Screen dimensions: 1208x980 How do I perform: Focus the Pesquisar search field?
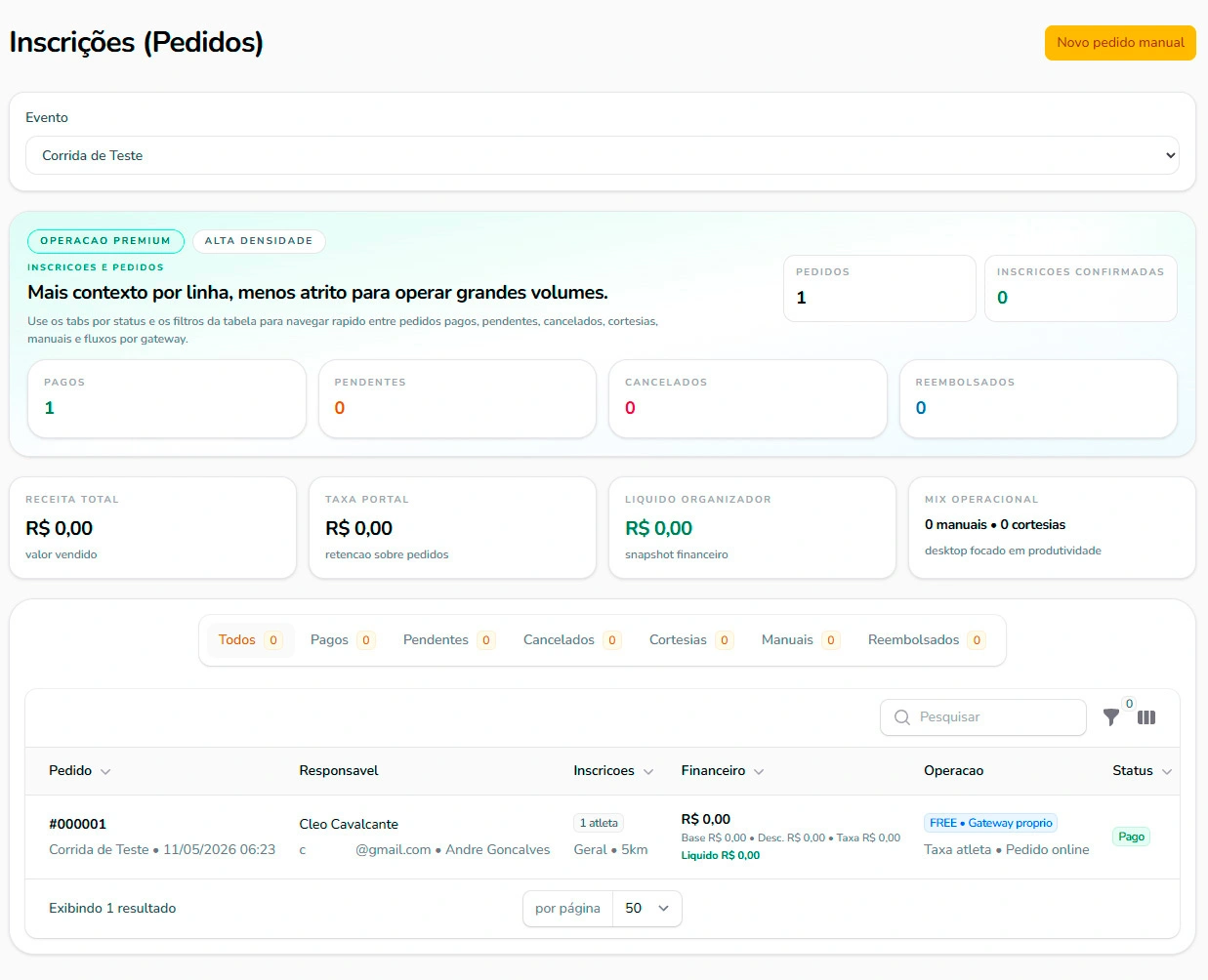point(983,717)
